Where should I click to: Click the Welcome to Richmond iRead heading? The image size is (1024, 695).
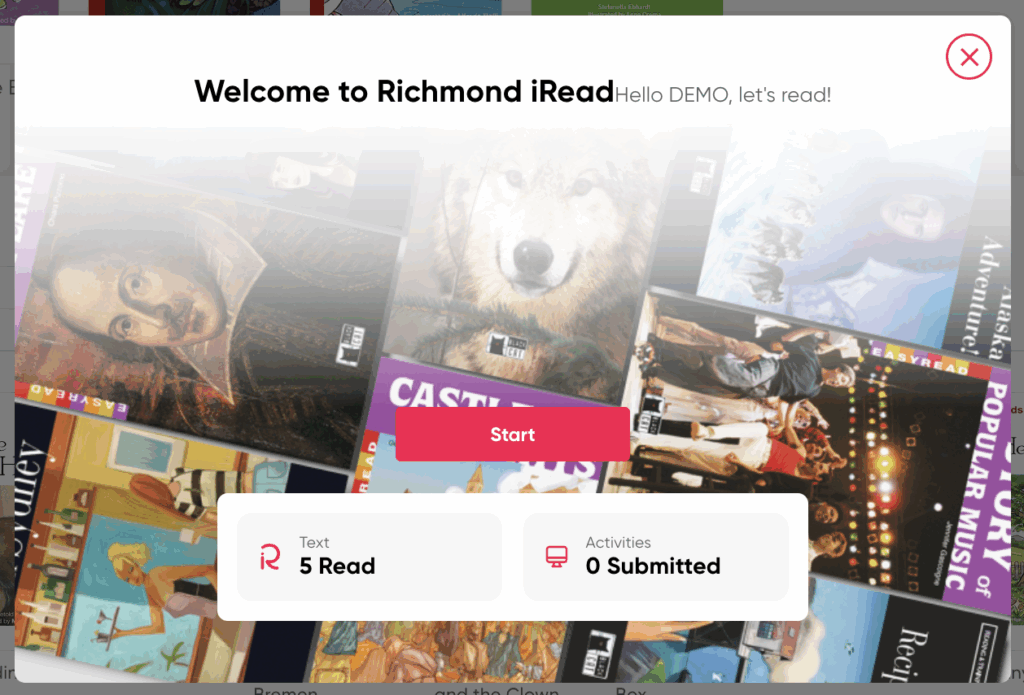click(404, 91)
